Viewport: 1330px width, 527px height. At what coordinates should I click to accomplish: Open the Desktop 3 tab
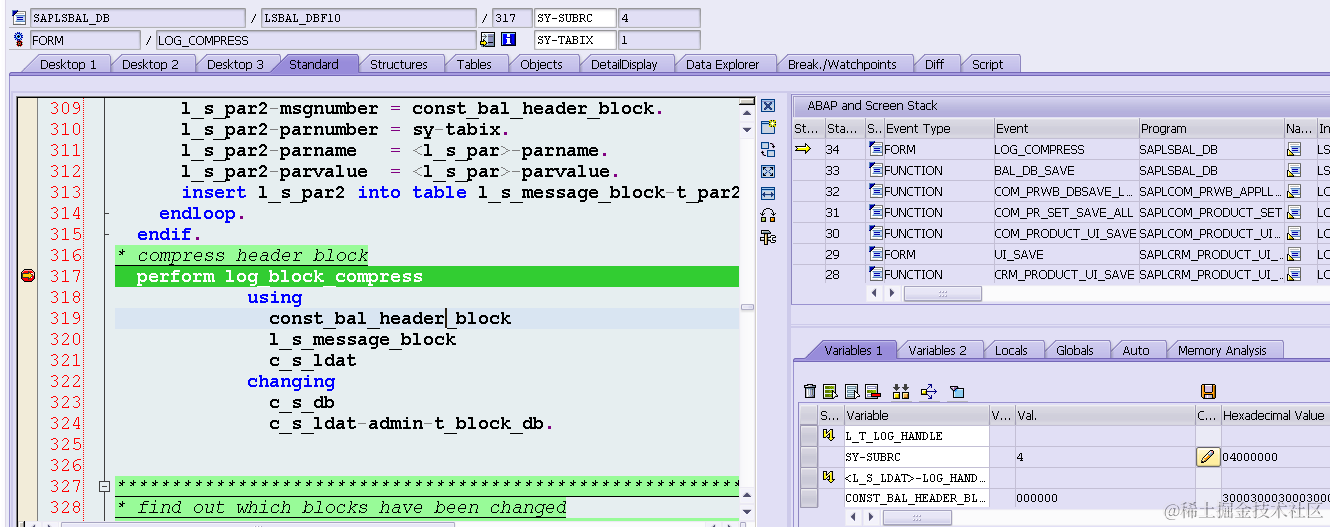(235, 64)
